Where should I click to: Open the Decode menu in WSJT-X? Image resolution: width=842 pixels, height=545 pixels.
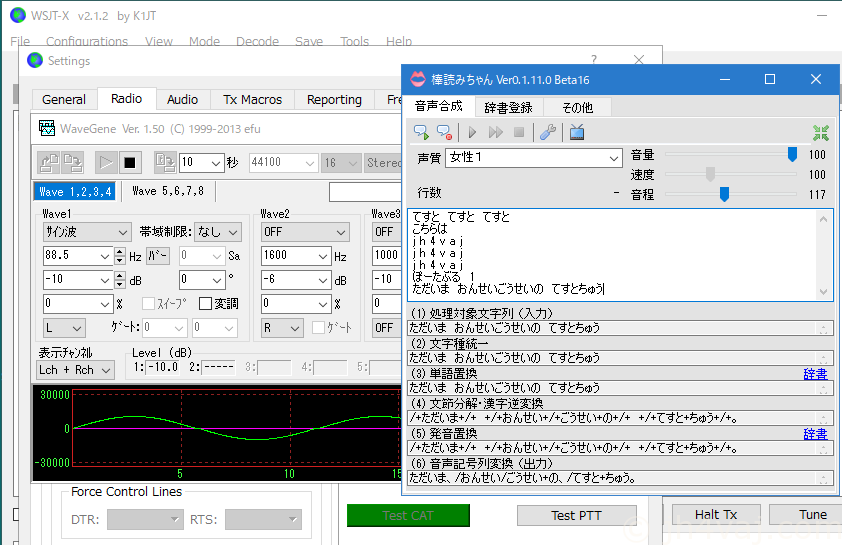pyautogui.click(x=257, y=41)
